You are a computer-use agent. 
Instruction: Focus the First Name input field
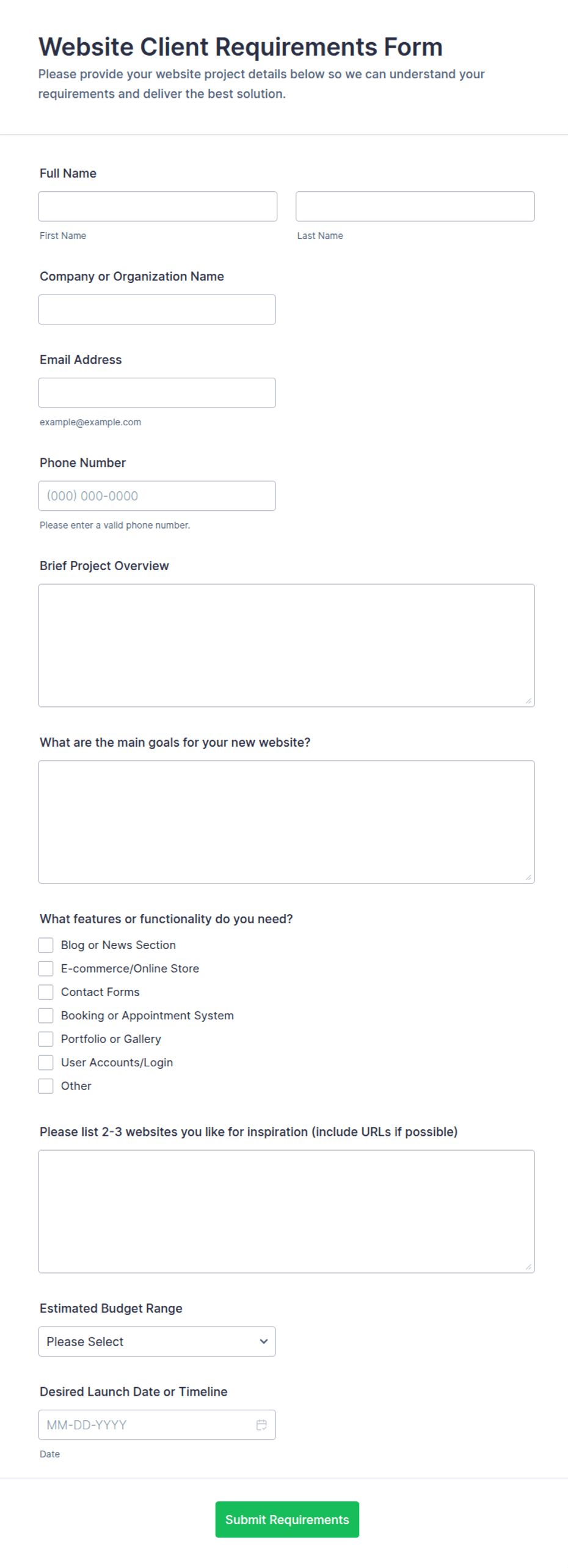coord(158,206)
